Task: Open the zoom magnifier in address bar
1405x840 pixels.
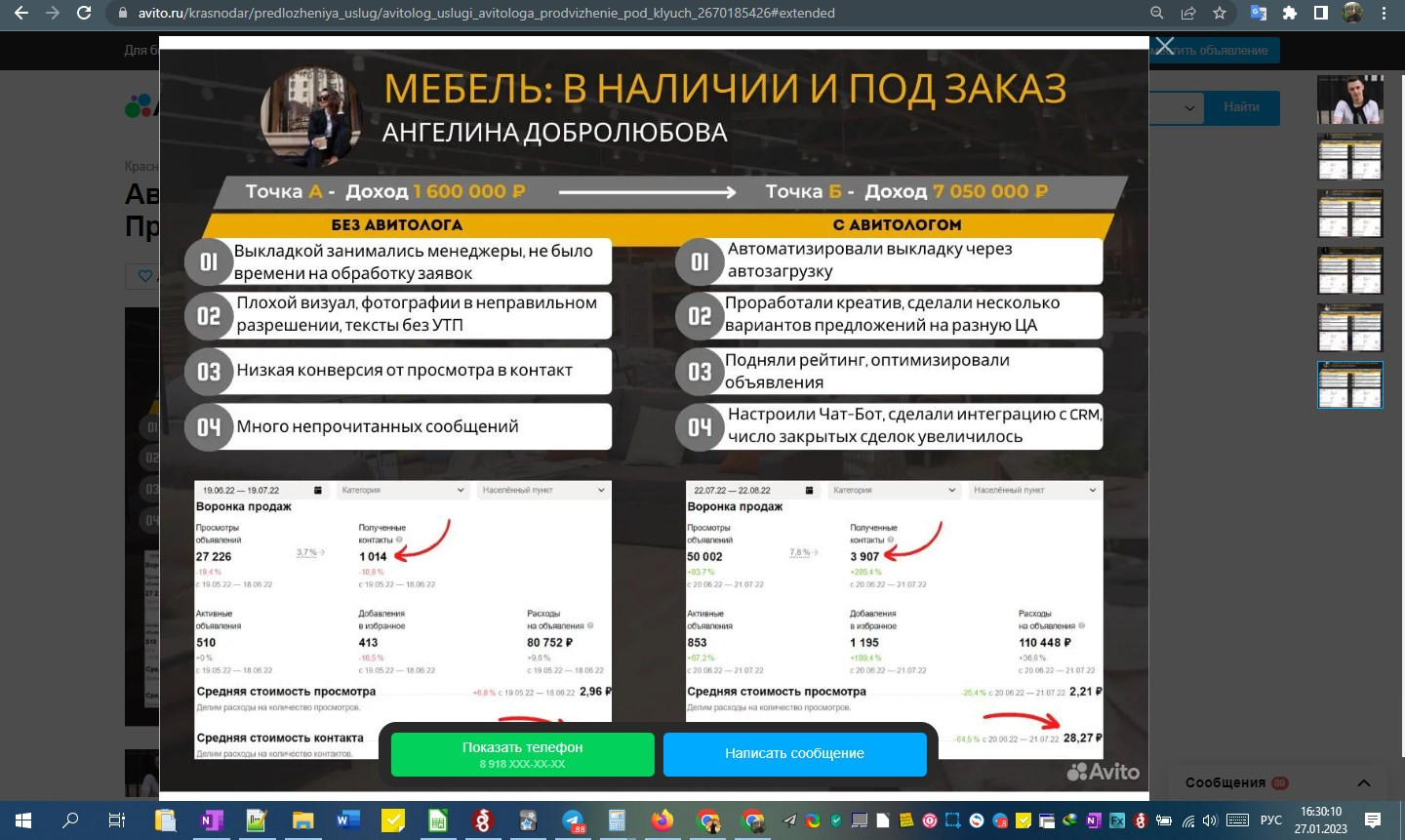Action: point(1157,14)
